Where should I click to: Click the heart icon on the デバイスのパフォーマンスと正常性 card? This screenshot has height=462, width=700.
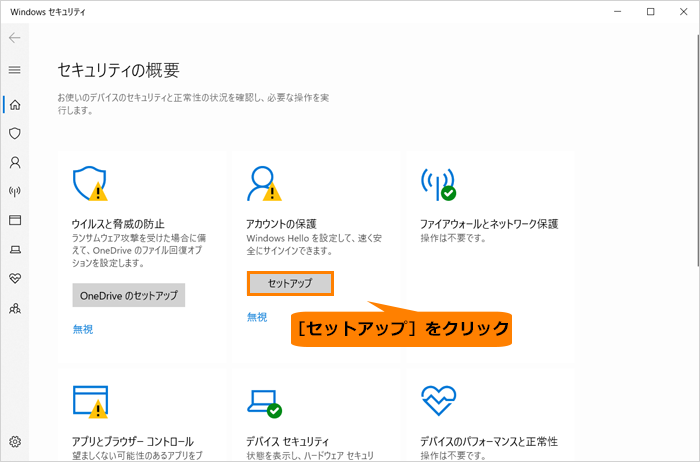(438, 400)
